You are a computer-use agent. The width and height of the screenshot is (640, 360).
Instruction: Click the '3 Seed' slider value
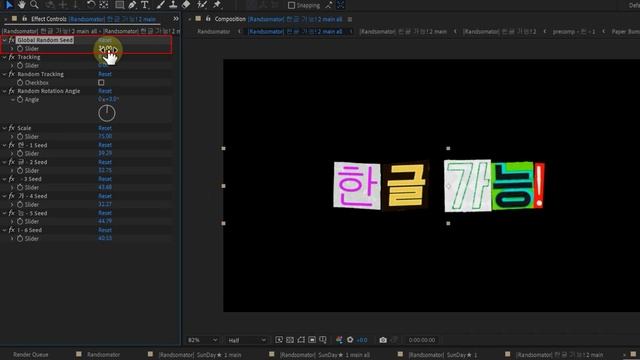[105, 187]
